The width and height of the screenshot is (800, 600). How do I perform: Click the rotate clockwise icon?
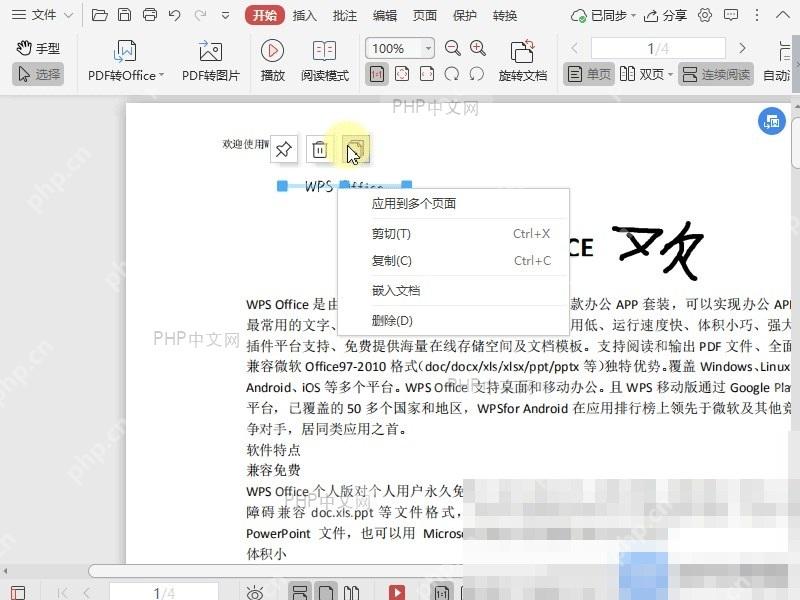pyautogui.click(x=452, y=74)
